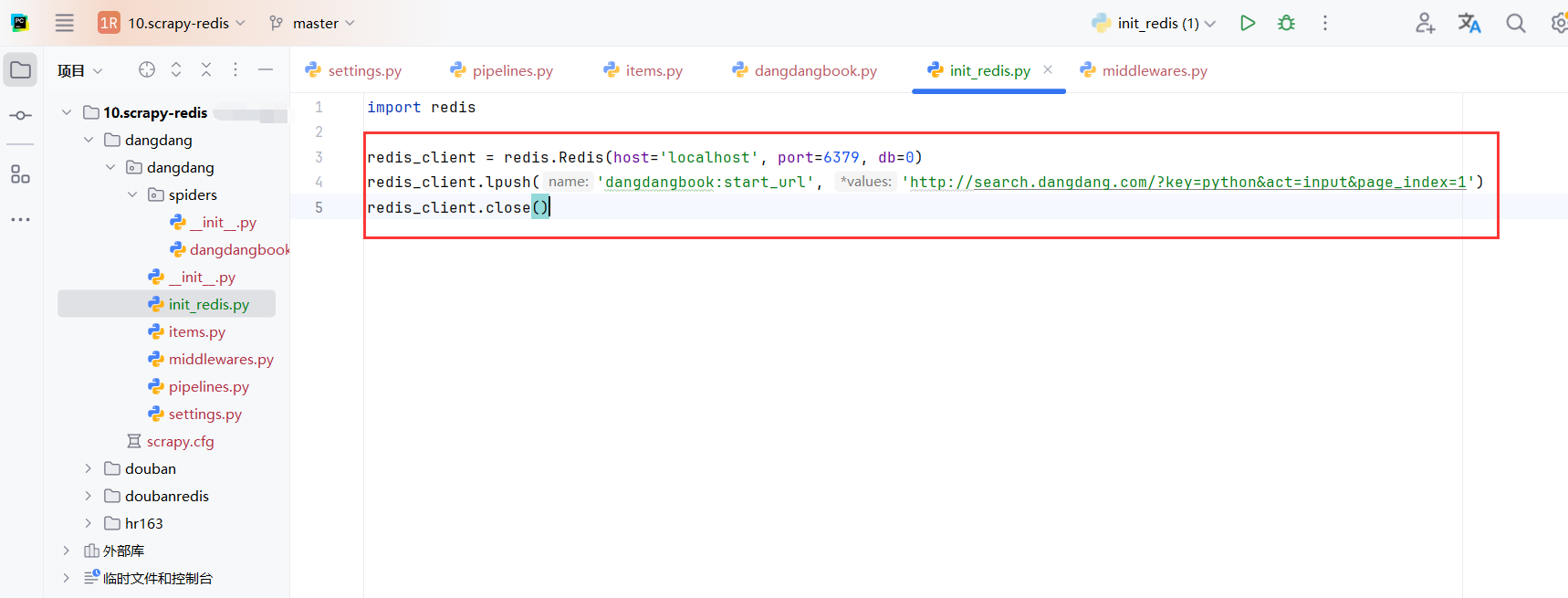Viewport: 1568px width, 598px height.
Task: Click line number 1 in gutter
Action: (x=319, y=107)
